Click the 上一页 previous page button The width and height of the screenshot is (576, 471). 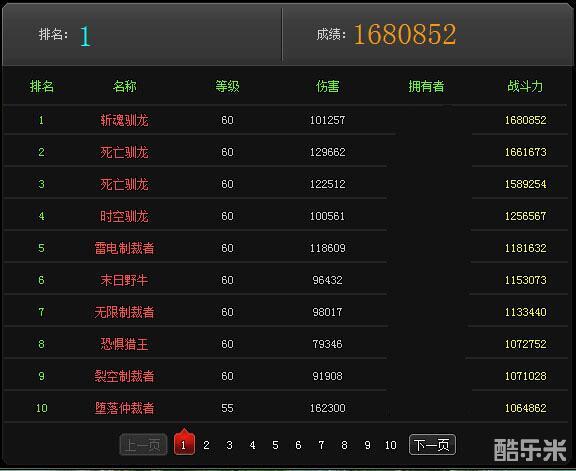click(x=143, y=445)
